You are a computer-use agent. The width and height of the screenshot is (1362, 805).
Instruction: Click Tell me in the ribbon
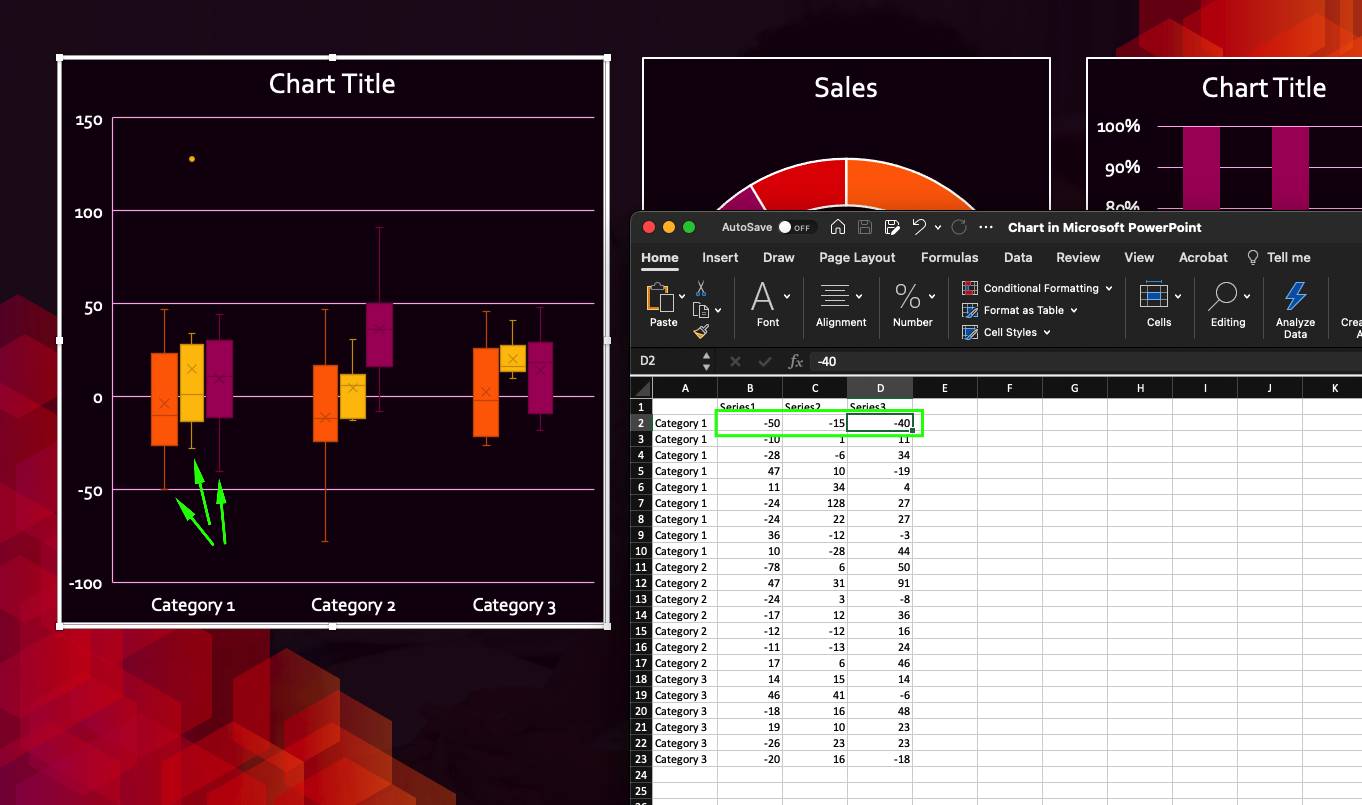(1287, 257)
